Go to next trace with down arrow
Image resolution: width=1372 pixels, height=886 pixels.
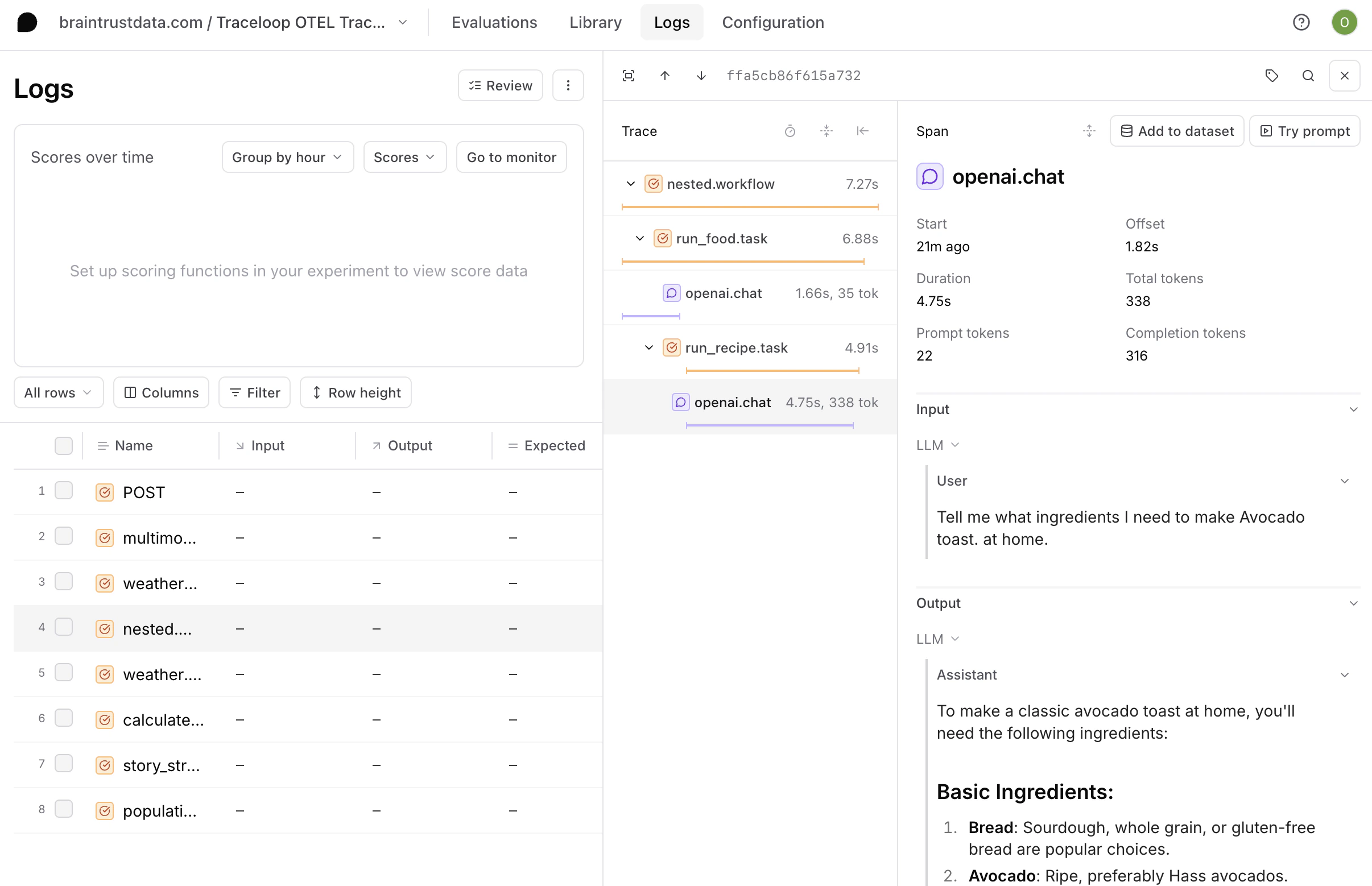pos(701,76)
